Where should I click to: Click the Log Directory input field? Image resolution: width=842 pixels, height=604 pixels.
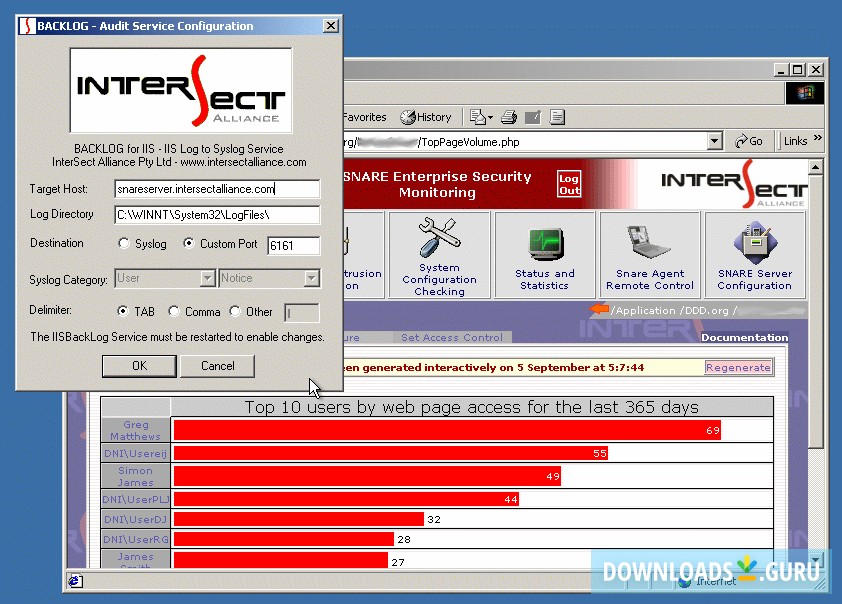point(217,215)
